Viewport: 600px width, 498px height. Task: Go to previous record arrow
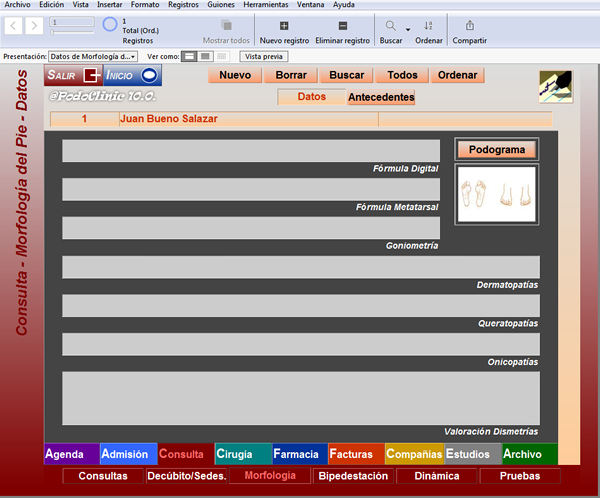[x=13, y=26]
